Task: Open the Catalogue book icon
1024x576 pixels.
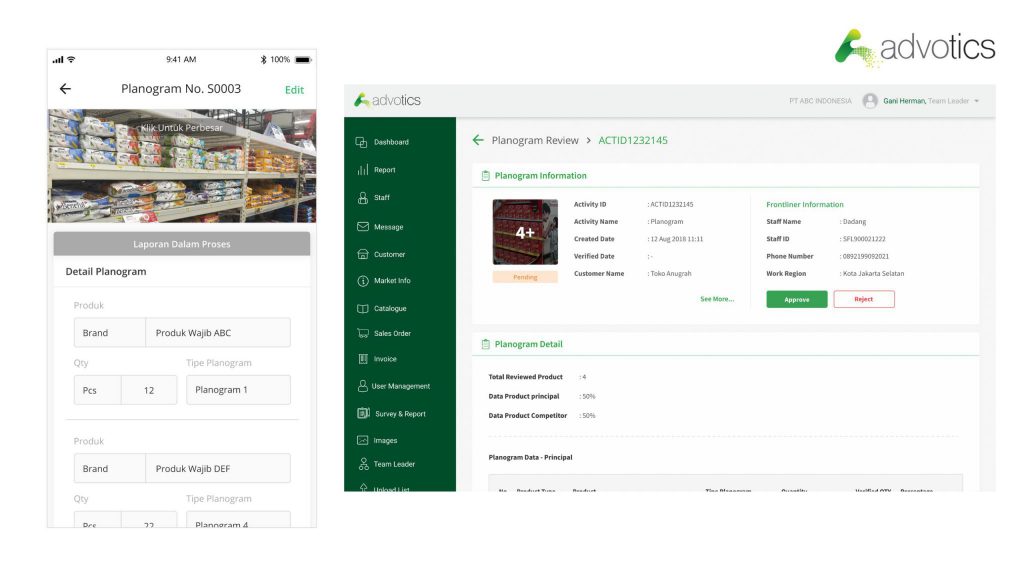Action: click(x=362, y=308)
